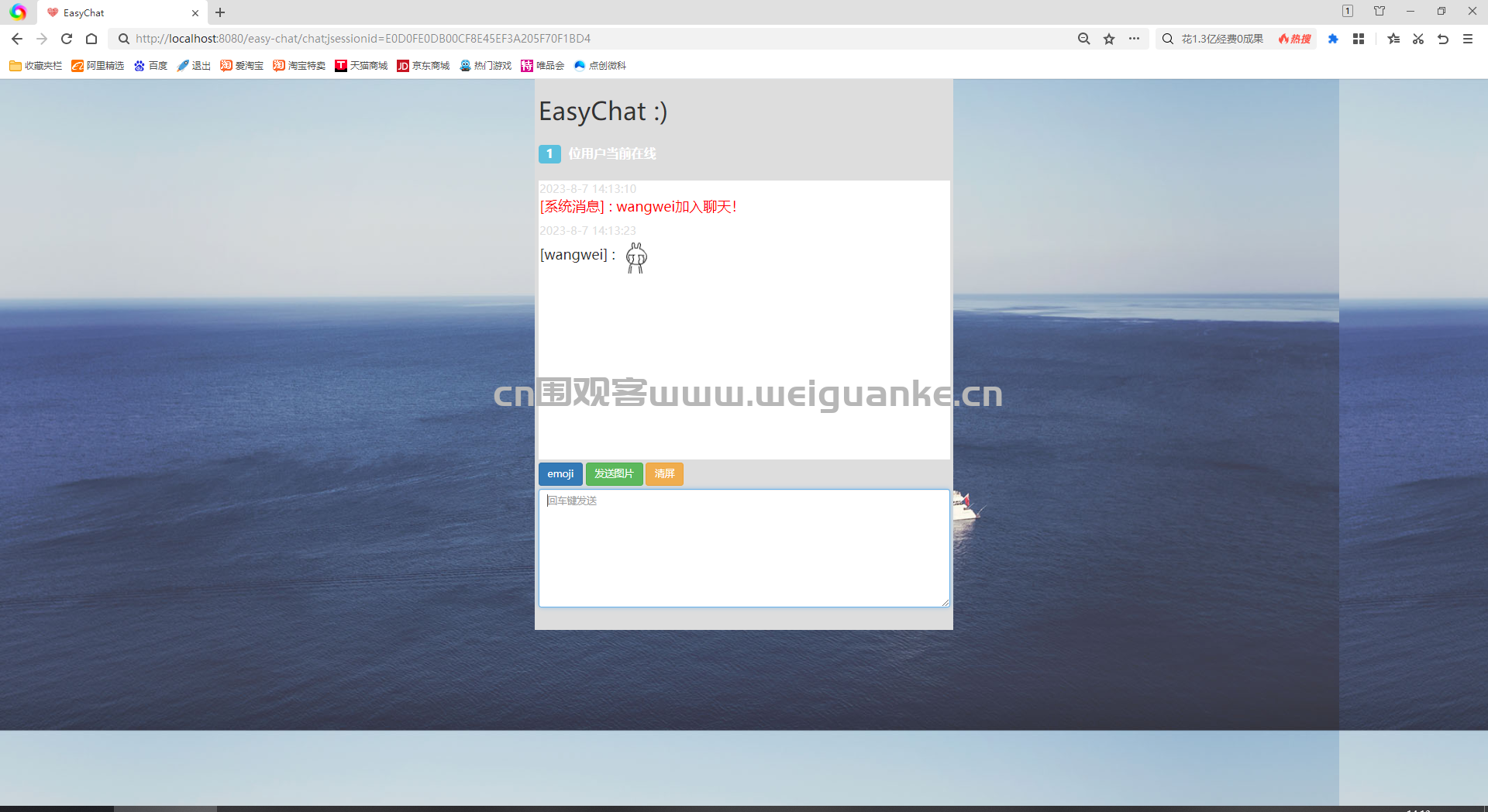The width and height of the screenshot is (1488, 812).
Task: Open the emoji picker button
Action: [560, 474]
